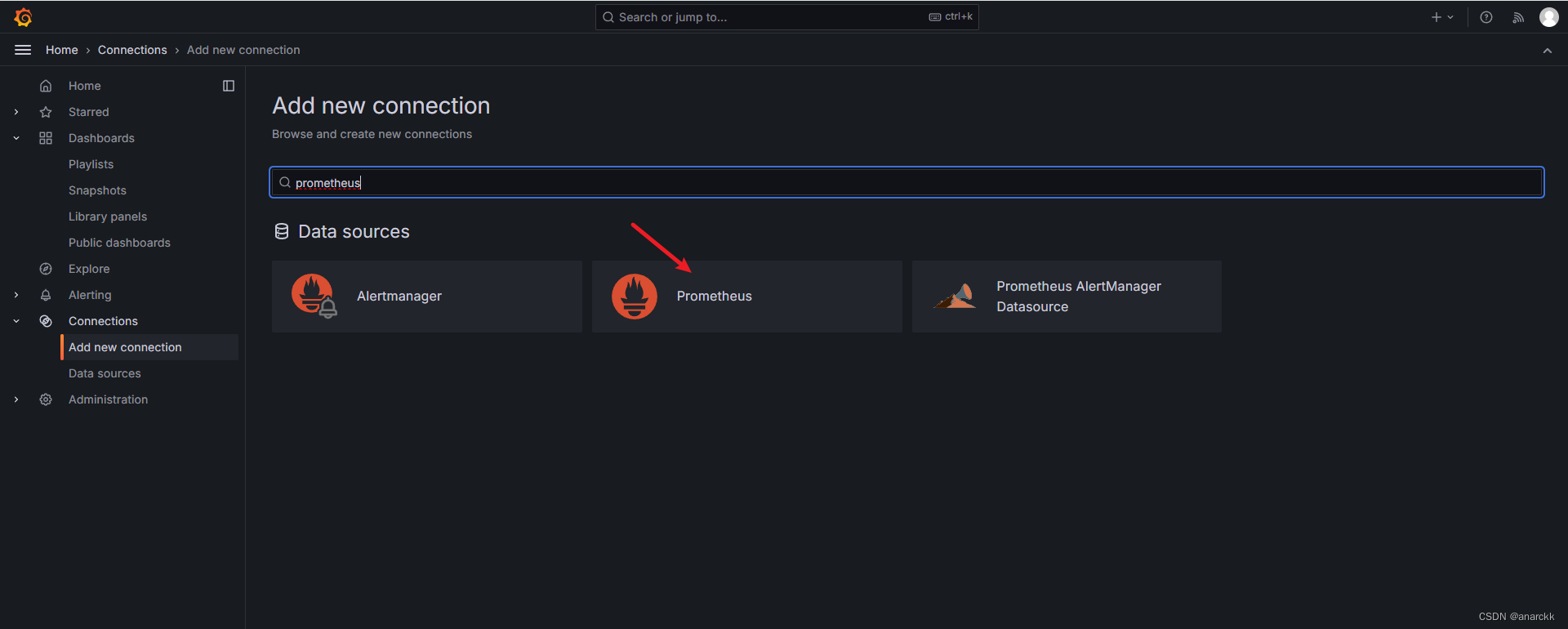Open Administration in the sidebar
Image resolution: width=1568 pixels, height=629 pixels.
tap(108, 399)
